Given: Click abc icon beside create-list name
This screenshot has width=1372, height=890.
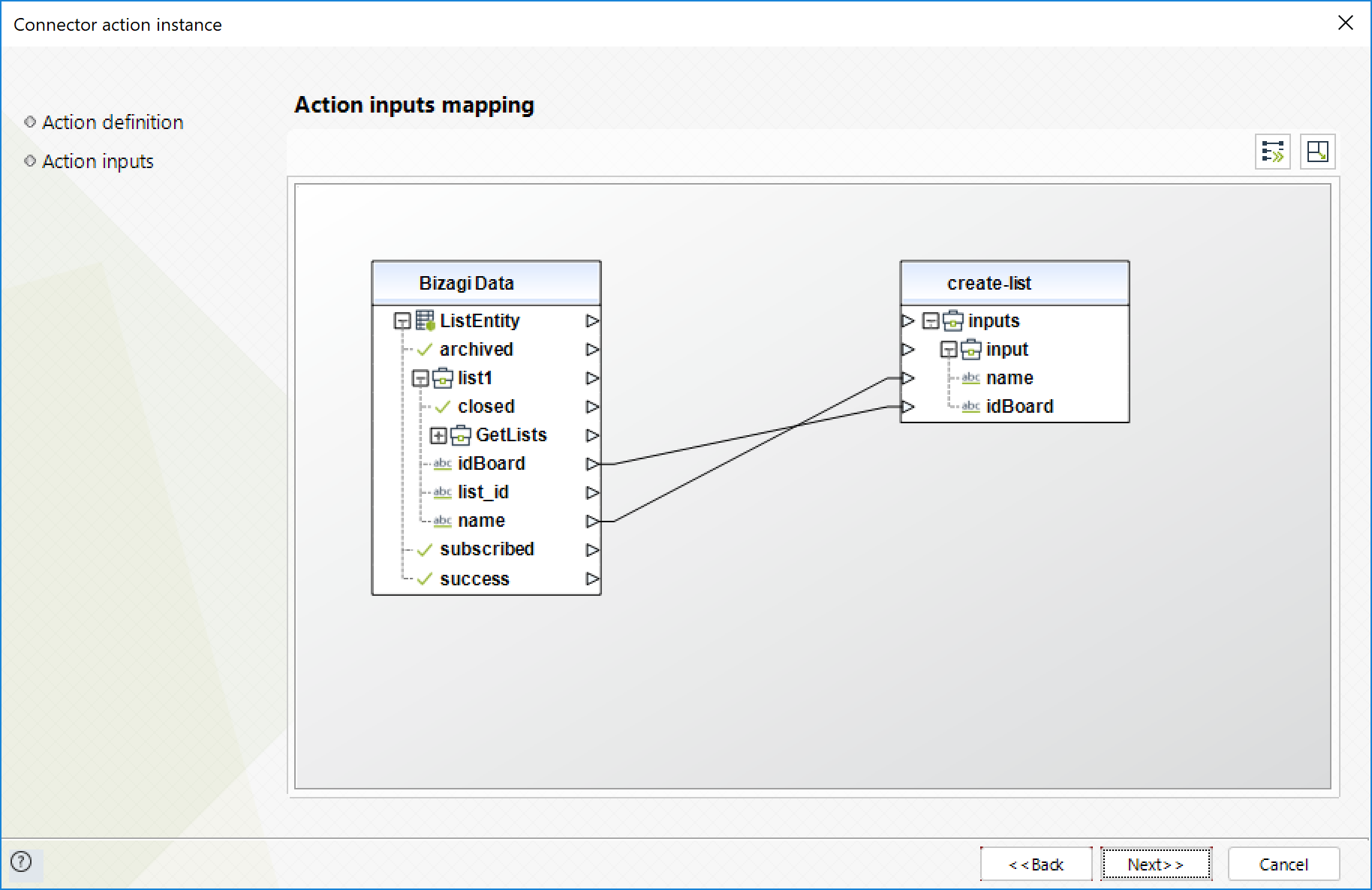Looking at the screenshot, I should [x=971, y=378].
